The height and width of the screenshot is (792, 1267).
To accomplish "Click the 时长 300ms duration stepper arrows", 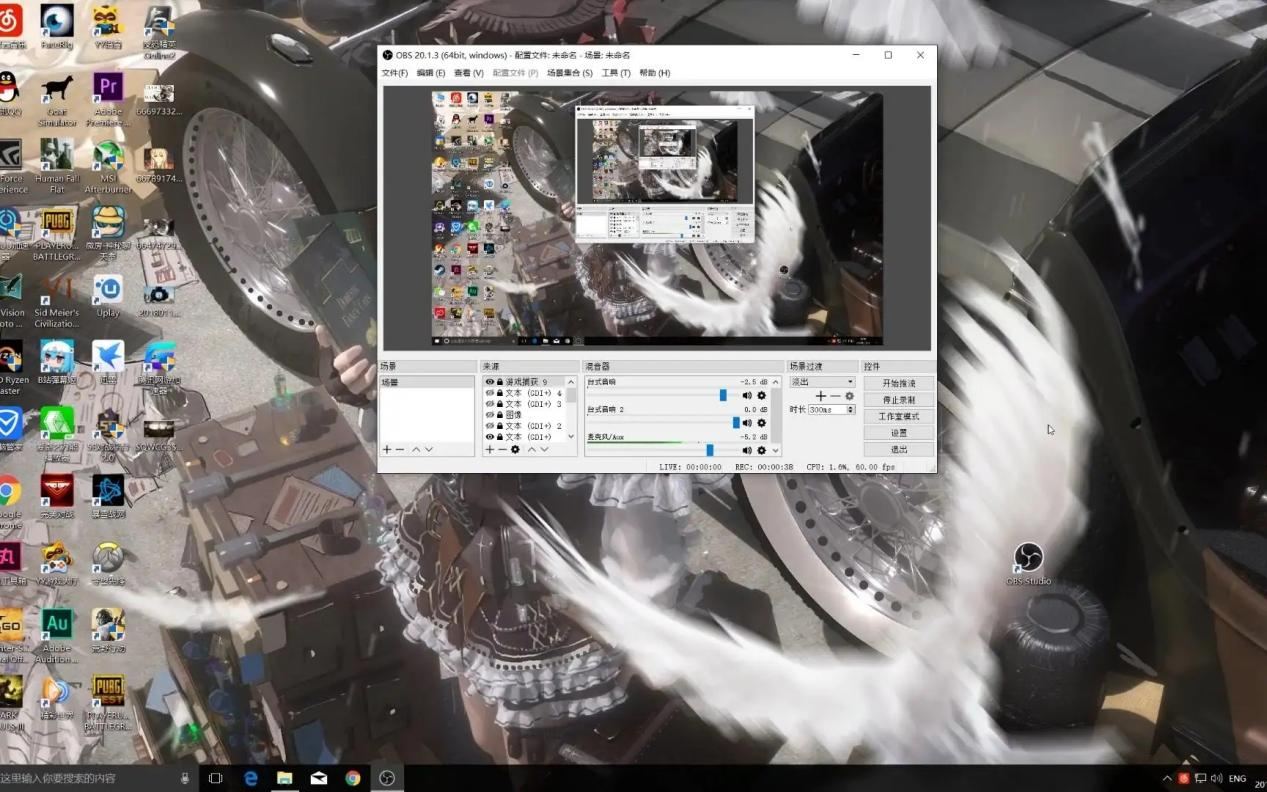I will (x=852, y=410).
